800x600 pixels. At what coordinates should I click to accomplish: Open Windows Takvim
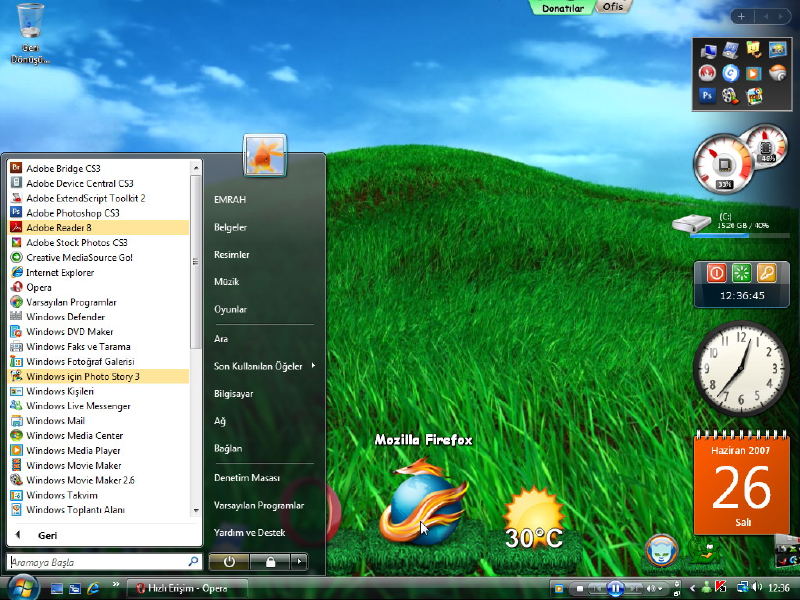click(x=98, y=495)
